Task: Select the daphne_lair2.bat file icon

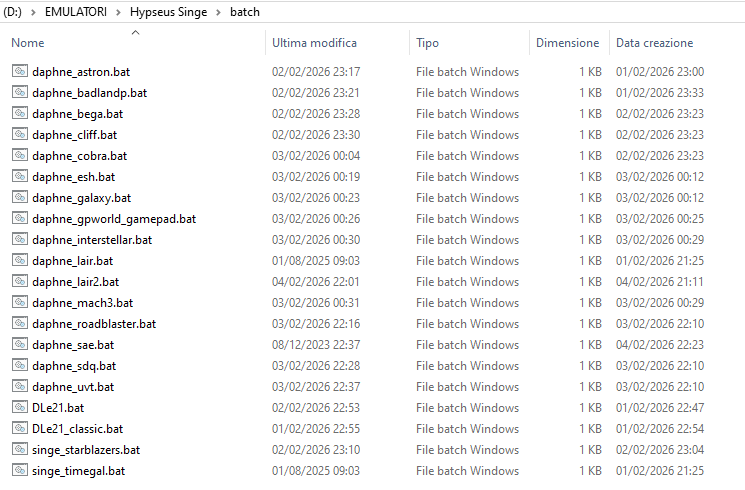Action: (20, 281)
